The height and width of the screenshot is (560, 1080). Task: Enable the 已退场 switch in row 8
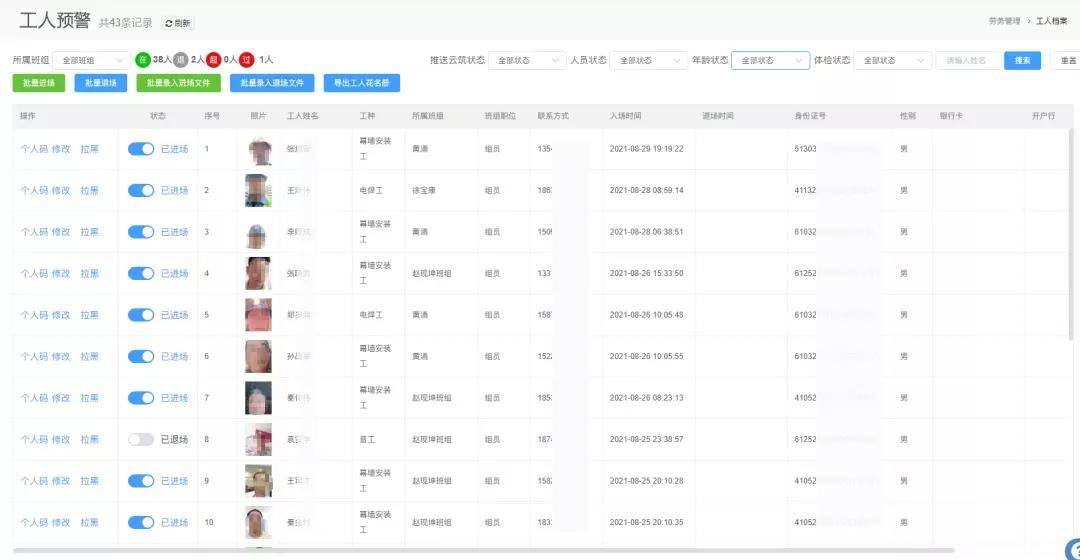pos(141,439)
